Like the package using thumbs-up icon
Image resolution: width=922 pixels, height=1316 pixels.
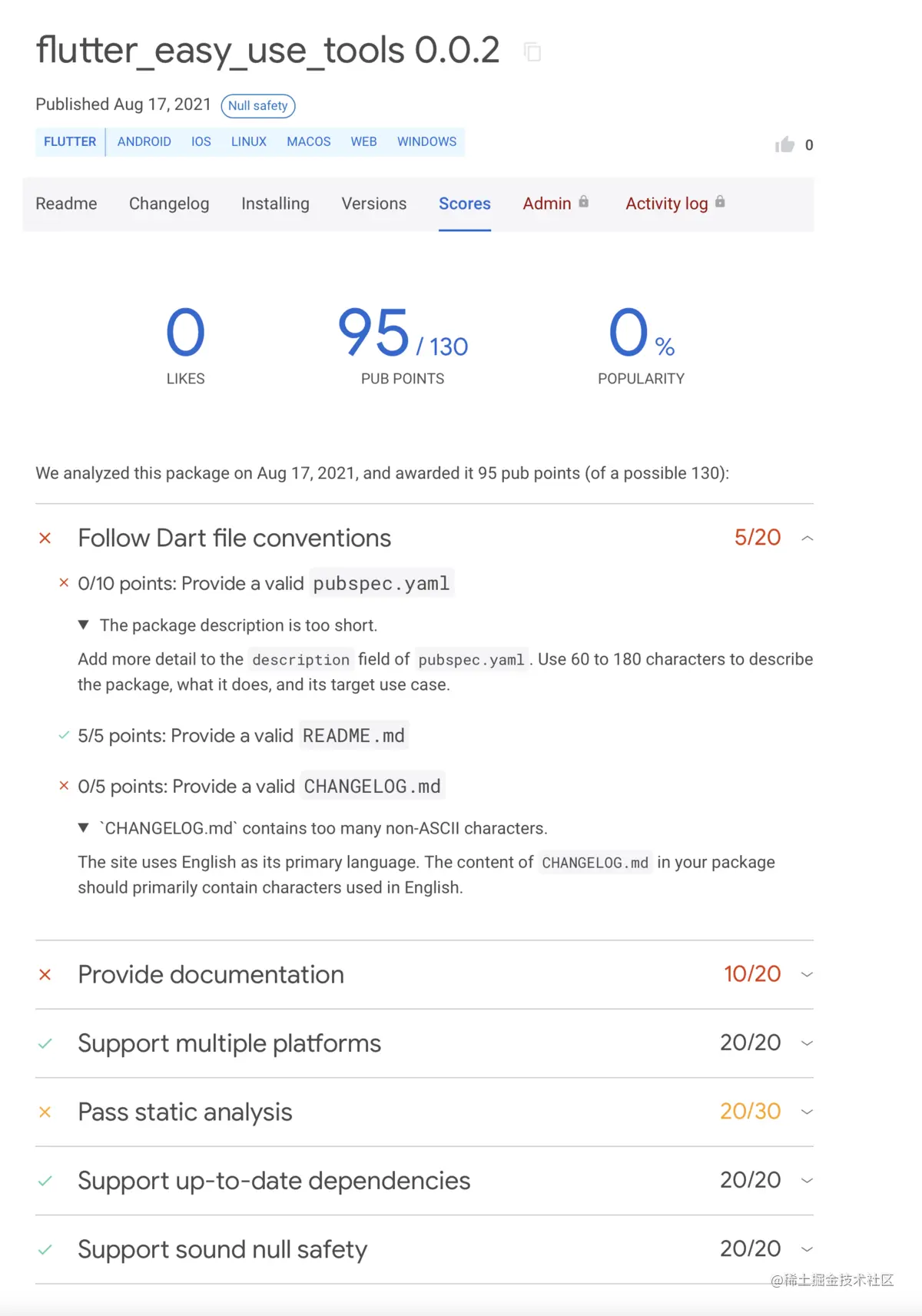click(784, 144)
